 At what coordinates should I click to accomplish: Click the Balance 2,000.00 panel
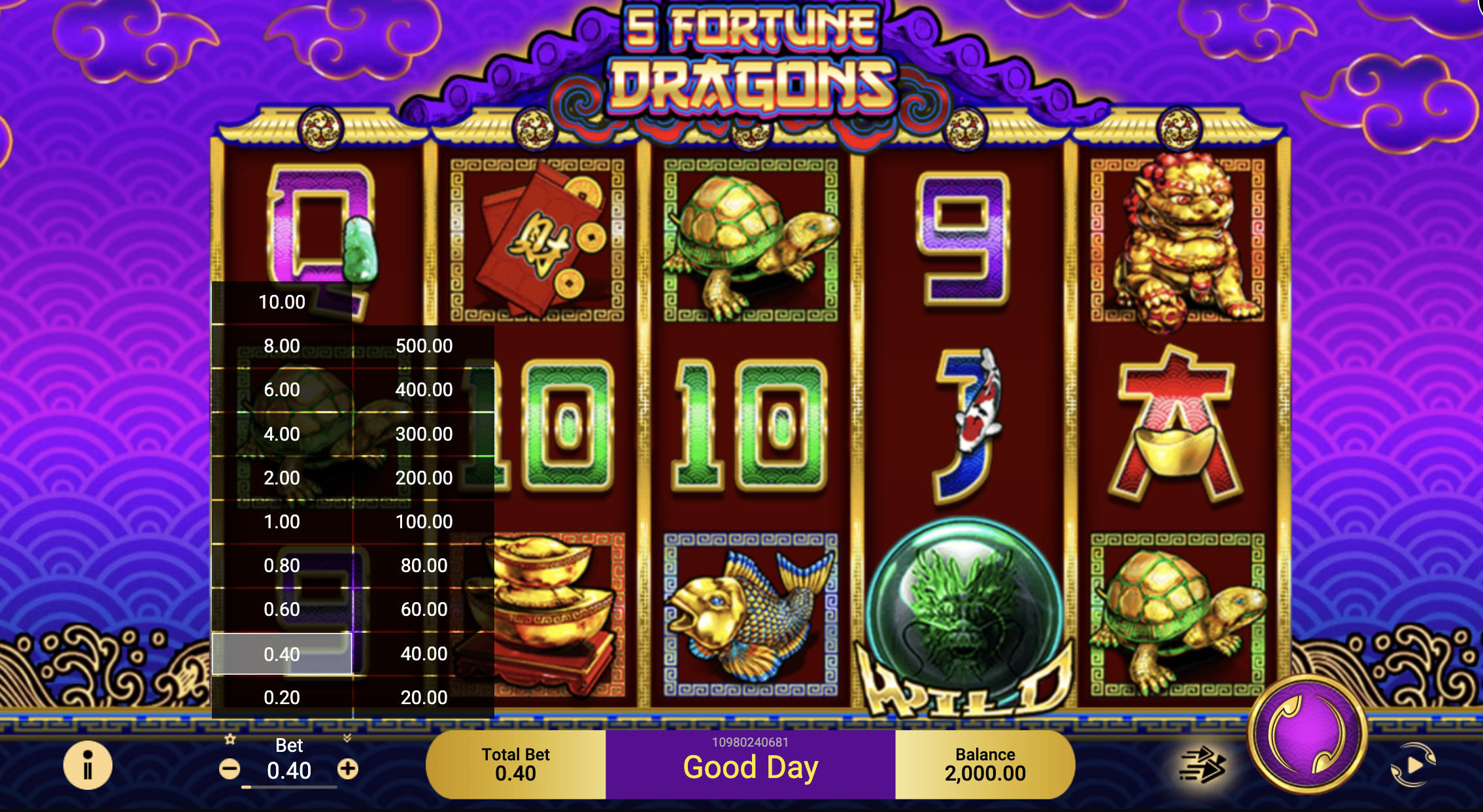pos(985,764)
